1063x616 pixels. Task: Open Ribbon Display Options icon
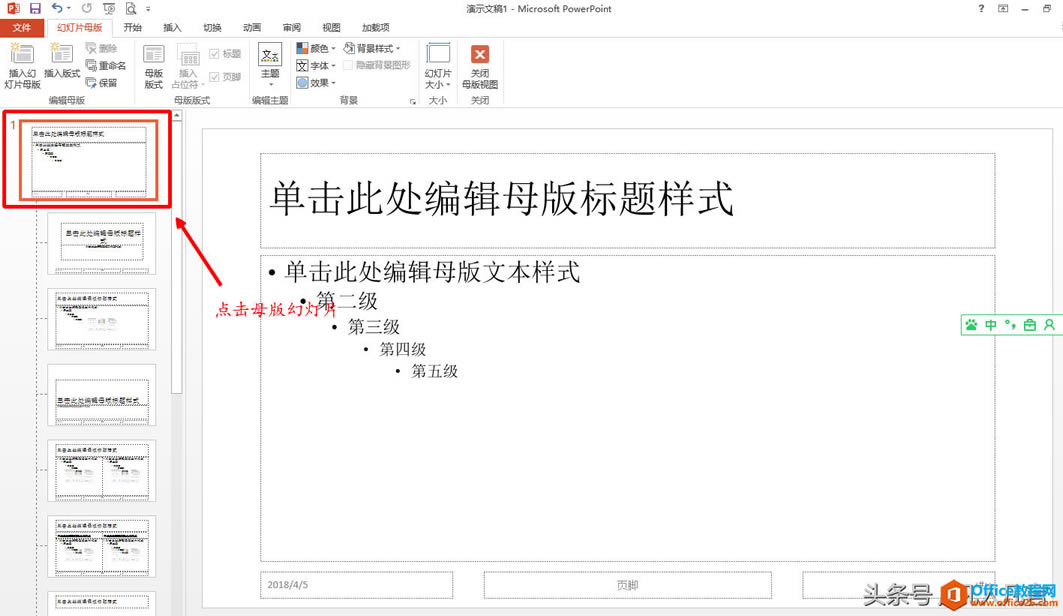pos(1003,9)
